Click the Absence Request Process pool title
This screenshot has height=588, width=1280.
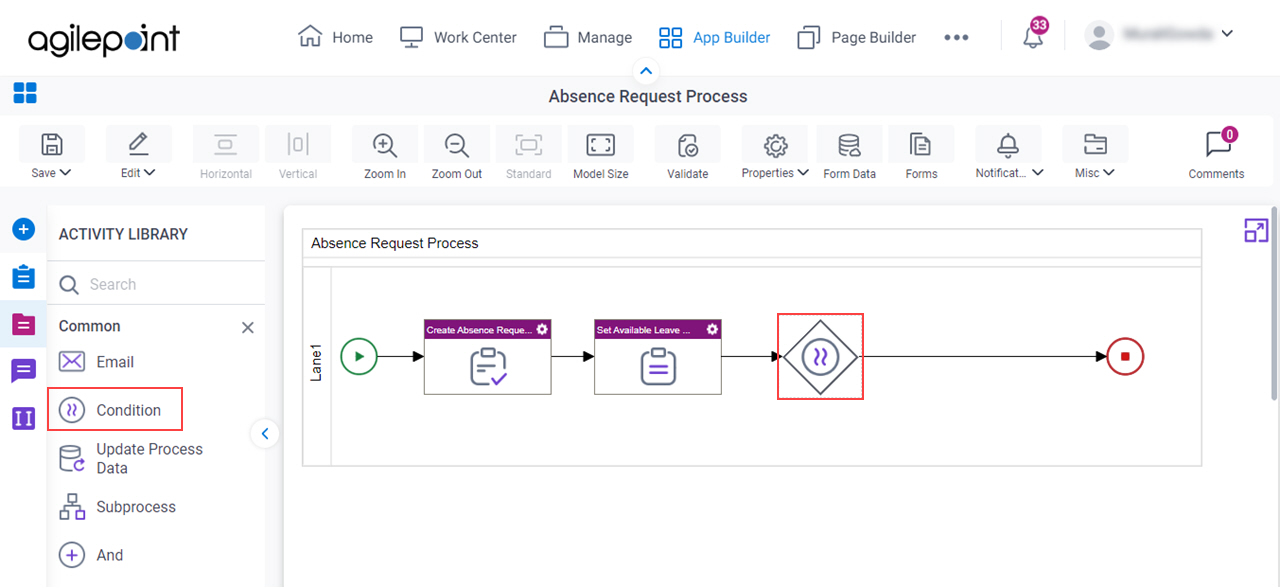395,243
